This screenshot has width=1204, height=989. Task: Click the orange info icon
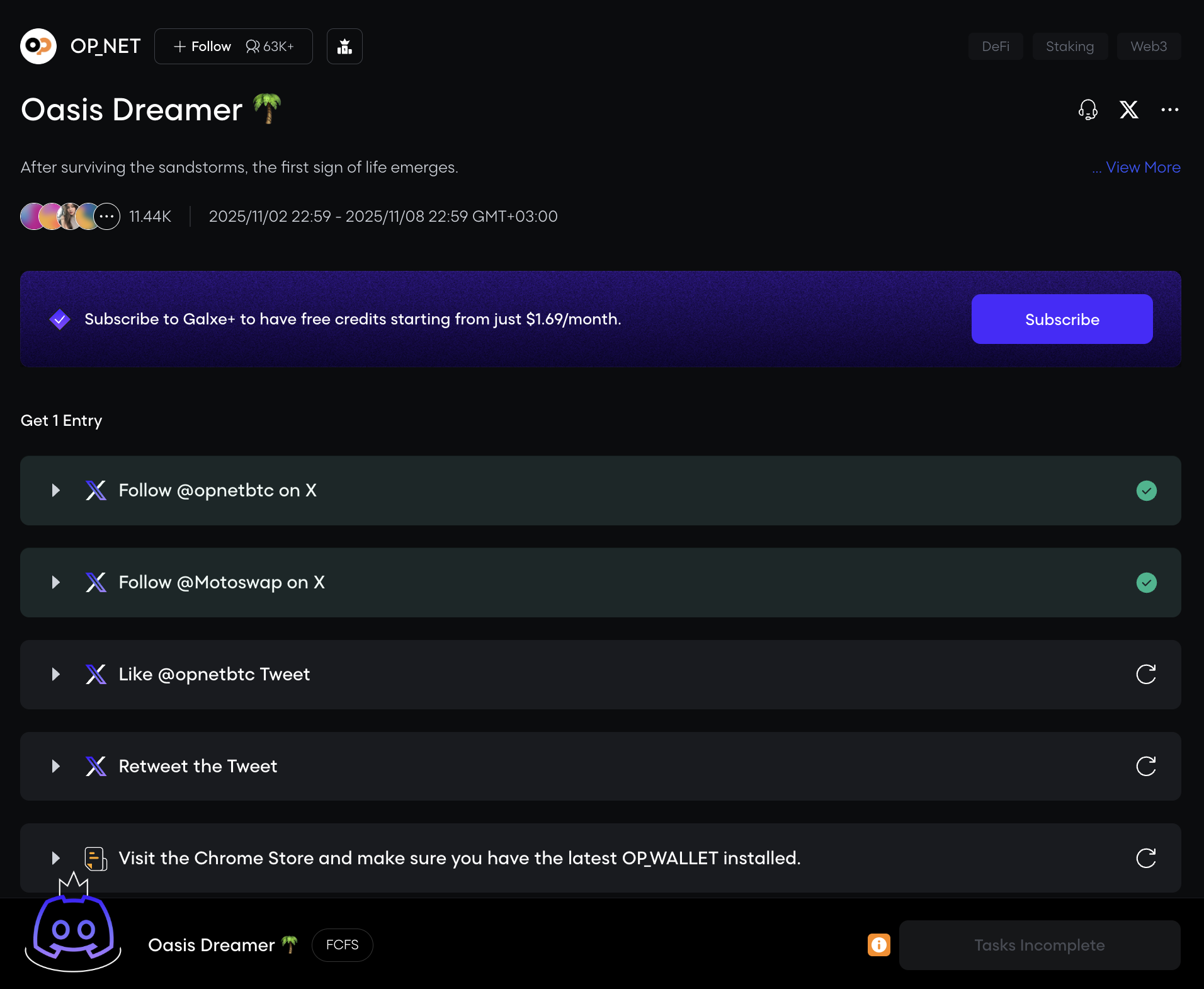pyautogui.click(x=878, y=945)
